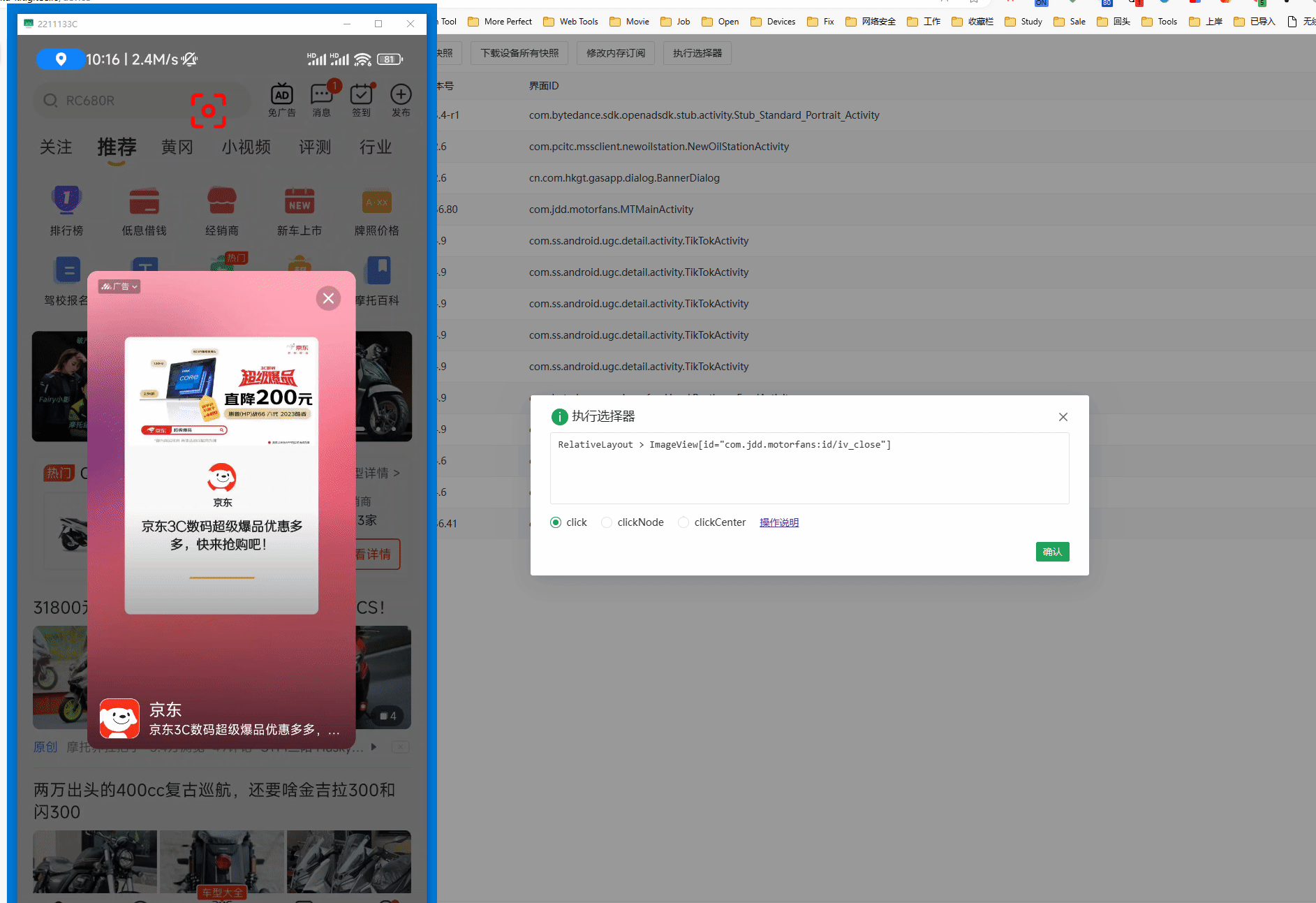Open the 收藏栏 bookmark folder
Image resolution: width=1316 pixels, height=903 pixels.
click(973, 22)
